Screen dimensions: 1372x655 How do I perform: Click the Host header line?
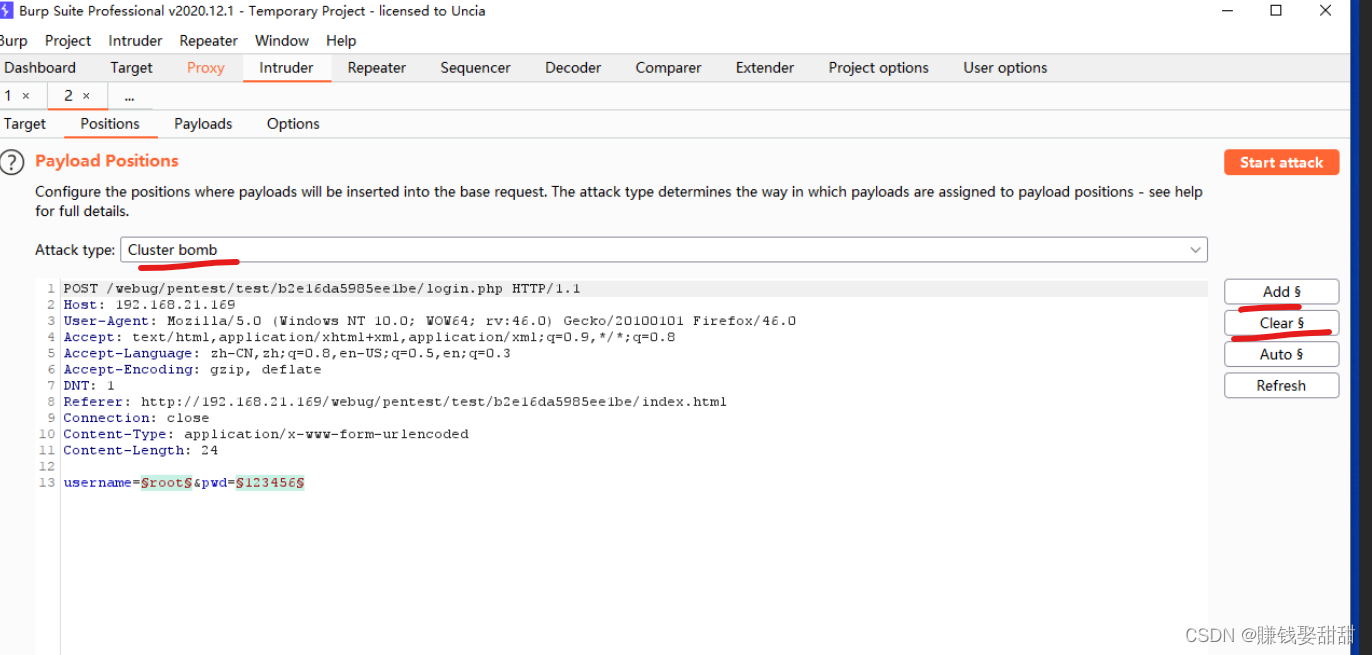tap(149, 305)
